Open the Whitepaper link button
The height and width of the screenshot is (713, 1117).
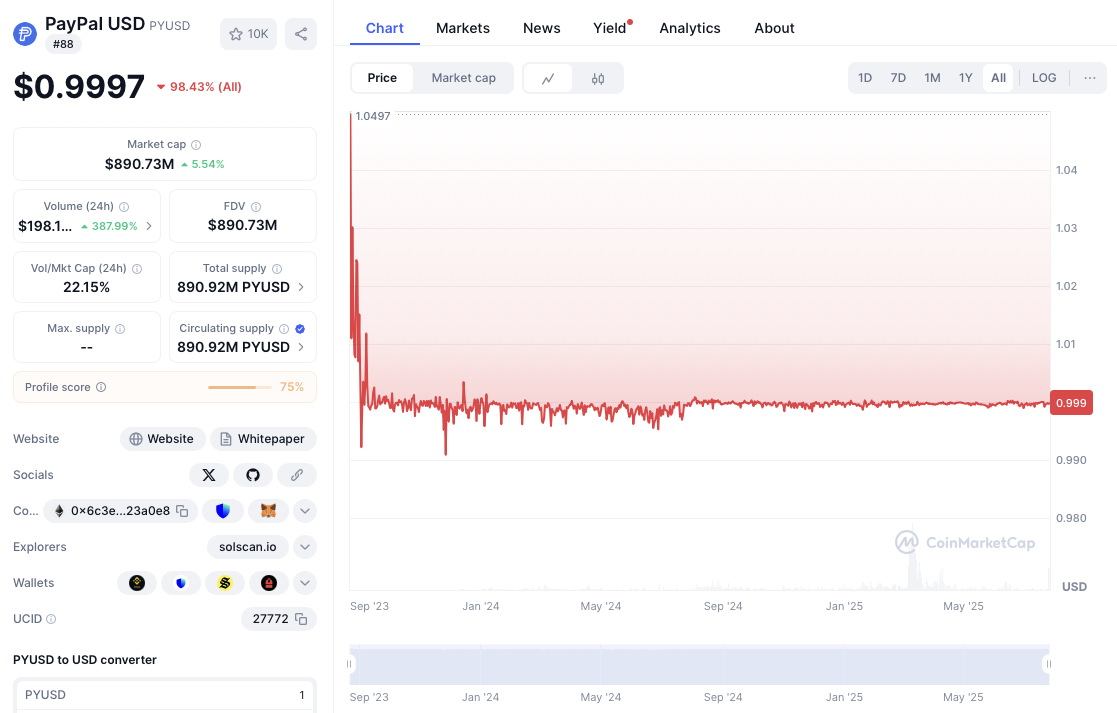click(x=263, y=439)
